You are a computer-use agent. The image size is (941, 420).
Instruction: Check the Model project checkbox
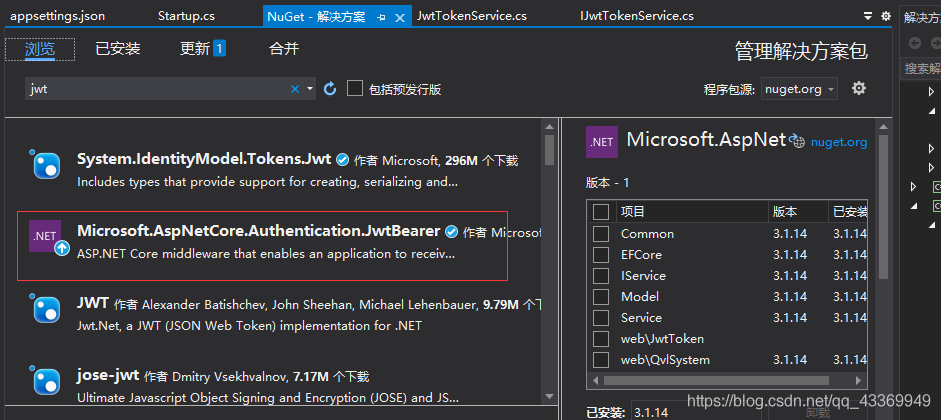601,297
